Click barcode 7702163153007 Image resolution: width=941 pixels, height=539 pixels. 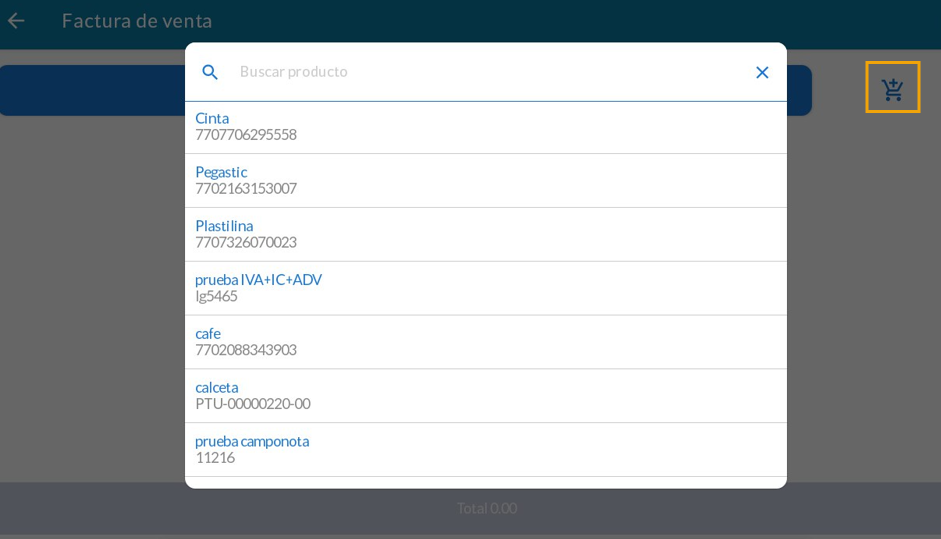[x=246, y=189]
